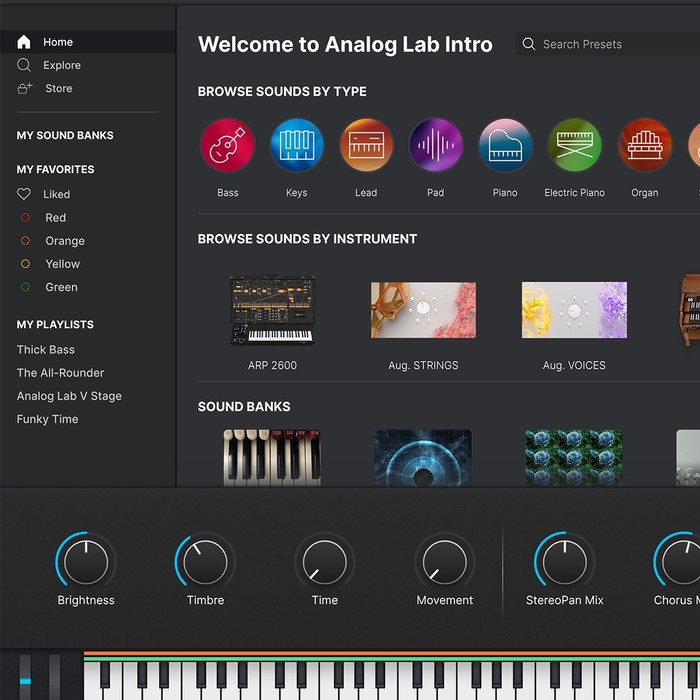
Task: Browse the Pad sound type icon
Action: tap(436, 145)
